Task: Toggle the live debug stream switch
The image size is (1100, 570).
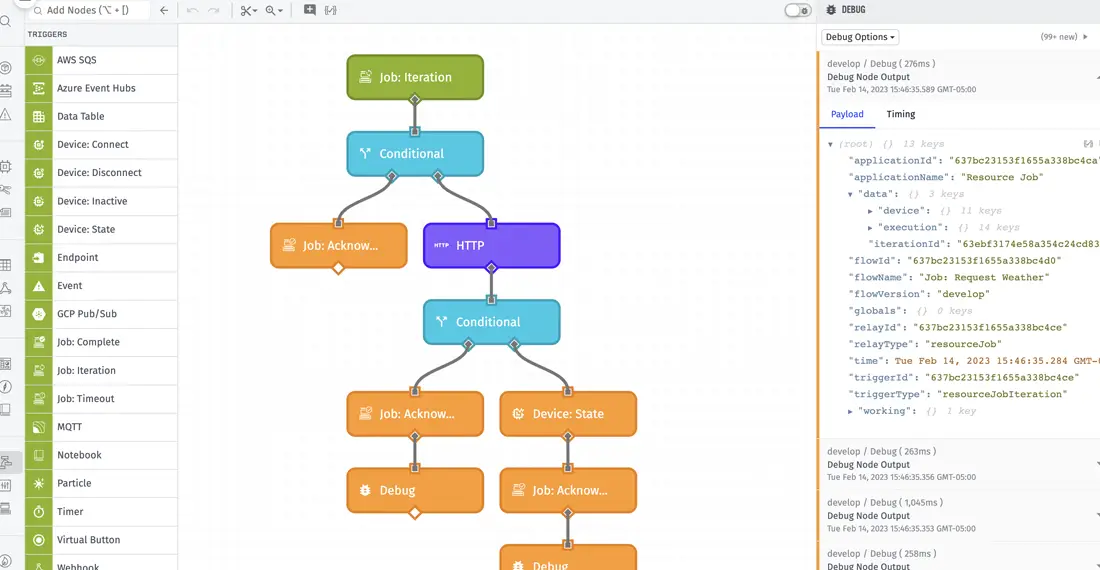Action: (x=797, y=10)
